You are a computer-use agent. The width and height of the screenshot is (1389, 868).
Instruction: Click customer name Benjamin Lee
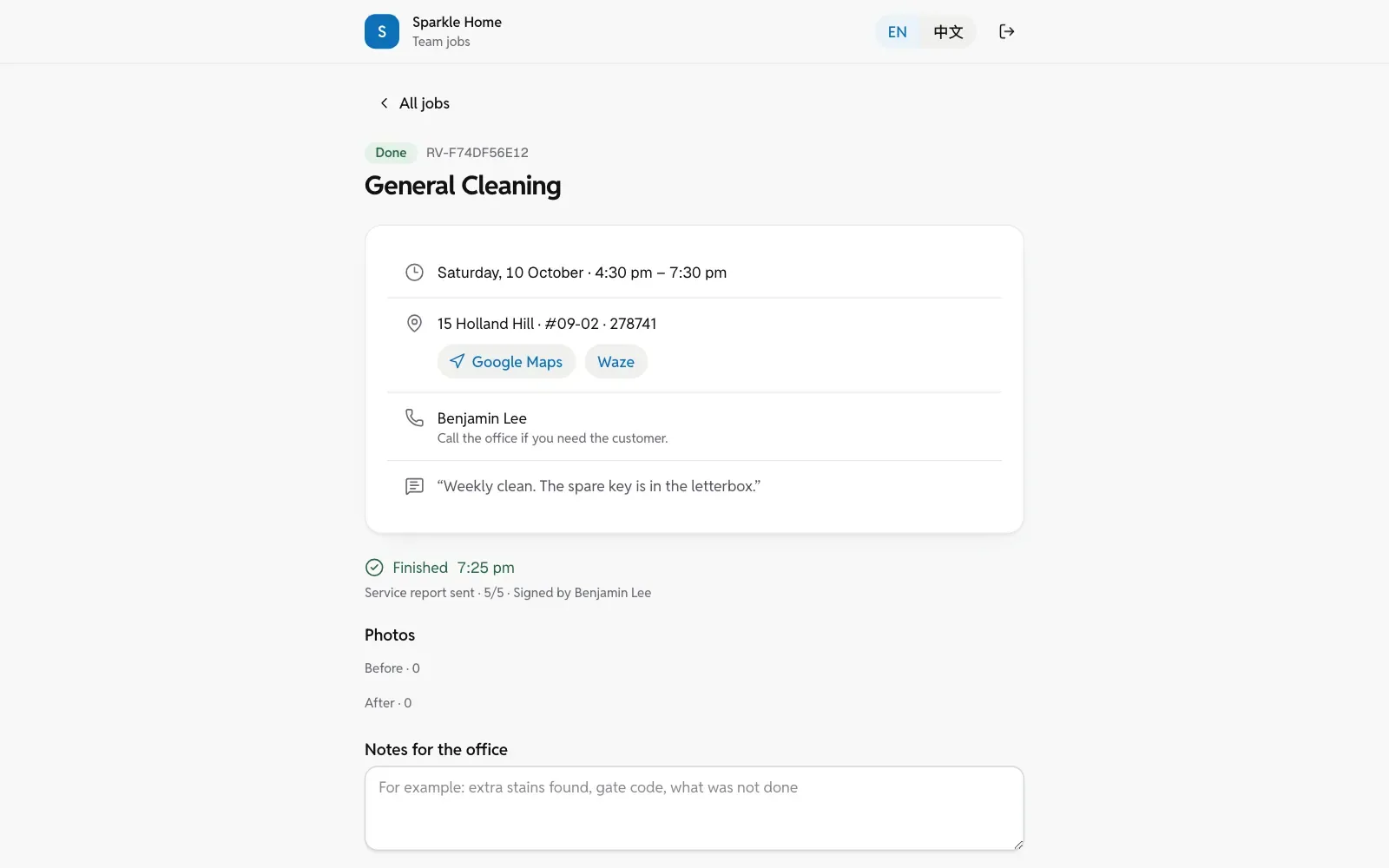482,418
